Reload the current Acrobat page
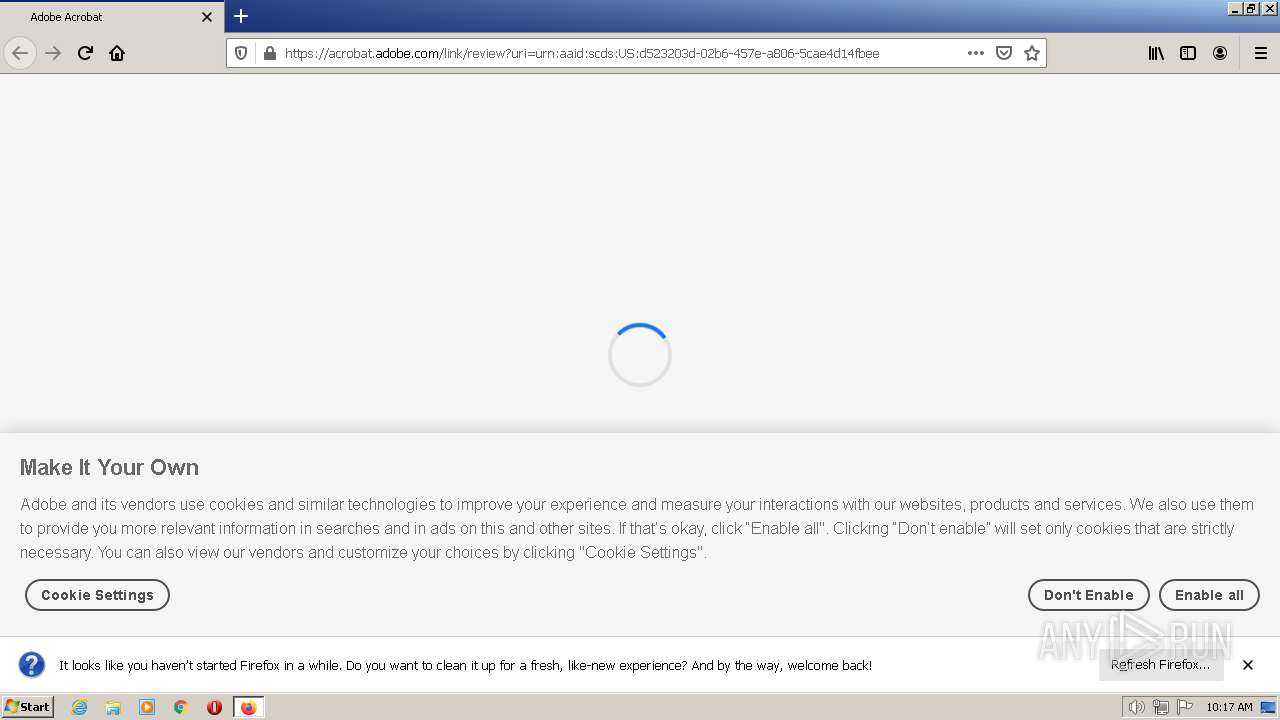The height and width of the screenshot is (720, 1280). point(85,53)
